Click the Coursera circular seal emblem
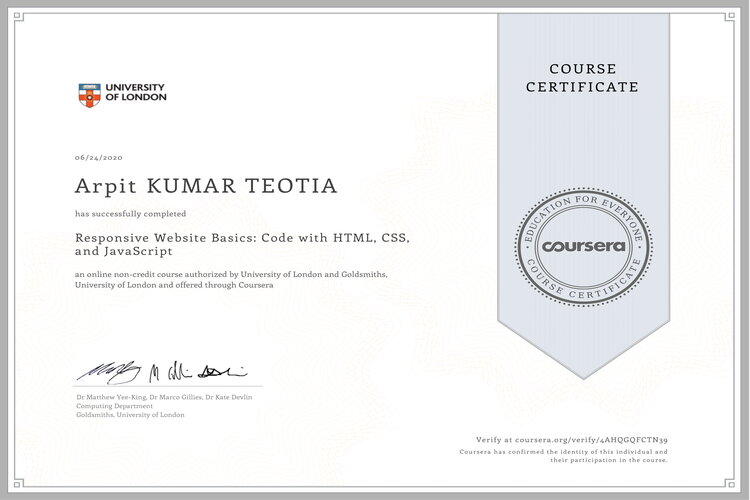This screenshot has width=750, height=500. coord(583,245)
